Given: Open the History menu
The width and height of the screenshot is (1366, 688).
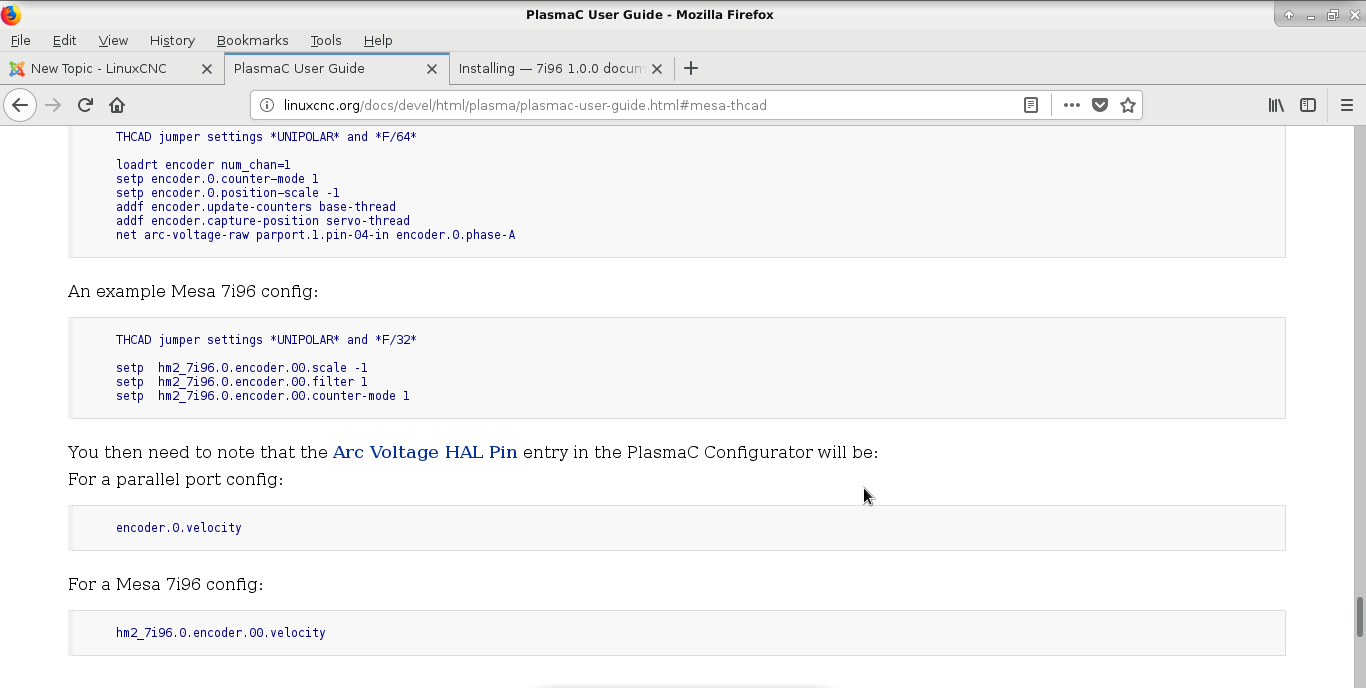Looking at the screenshot, I should coord(172,40).
